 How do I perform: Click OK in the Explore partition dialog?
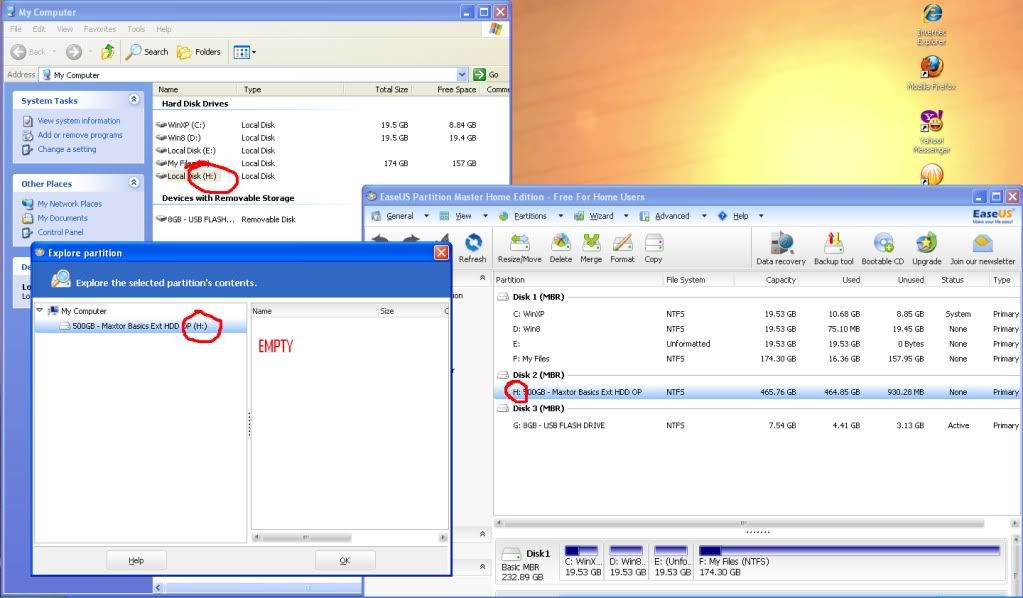[x=345, y=560]
